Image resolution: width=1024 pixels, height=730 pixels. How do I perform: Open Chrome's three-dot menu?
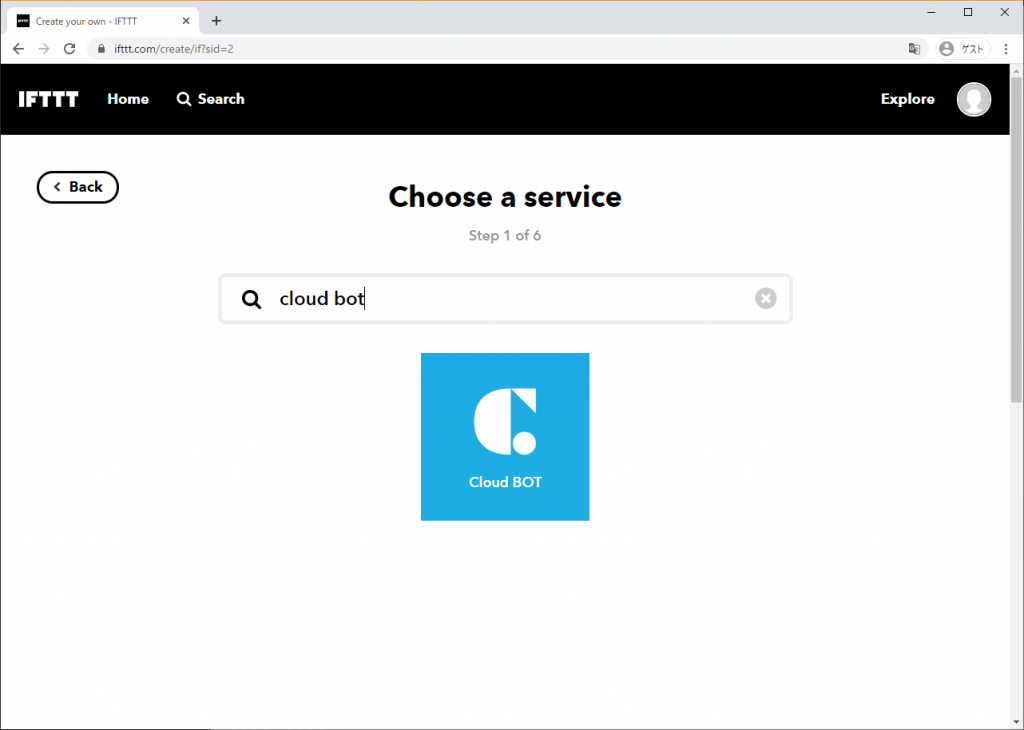point(1006,49)
